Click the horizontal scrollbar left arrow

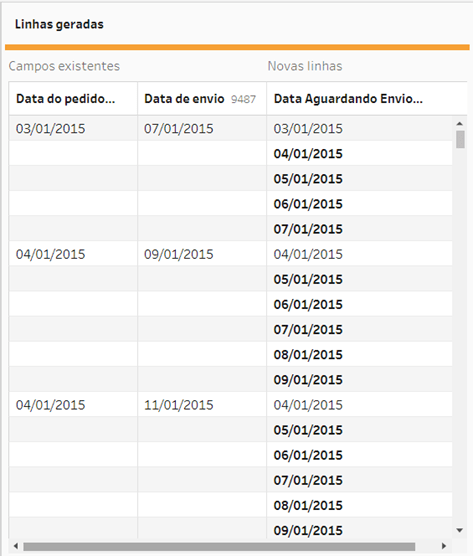coord(16,546)
